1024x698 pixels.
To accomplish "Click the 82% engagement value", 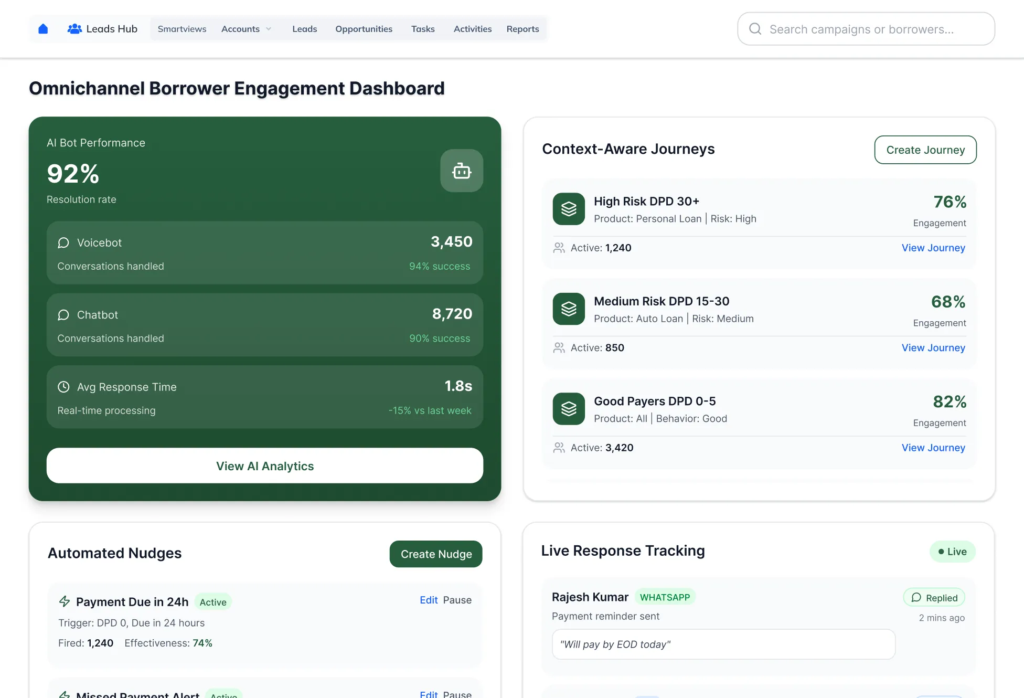I will tap(950, 402).
